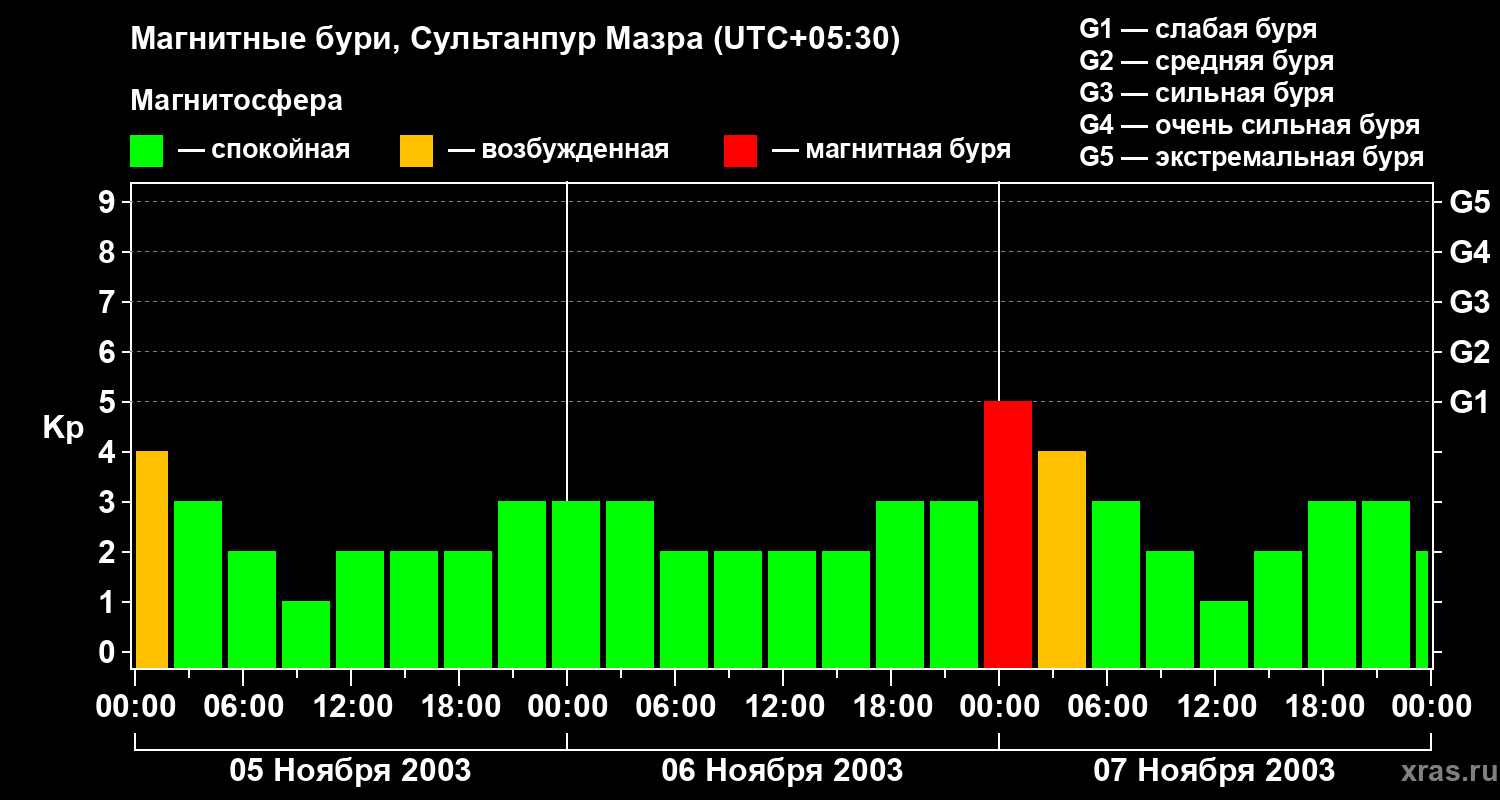
Task: Click the '06:00' time label under 07 Ноября
Action: [x=1107, y=707]
